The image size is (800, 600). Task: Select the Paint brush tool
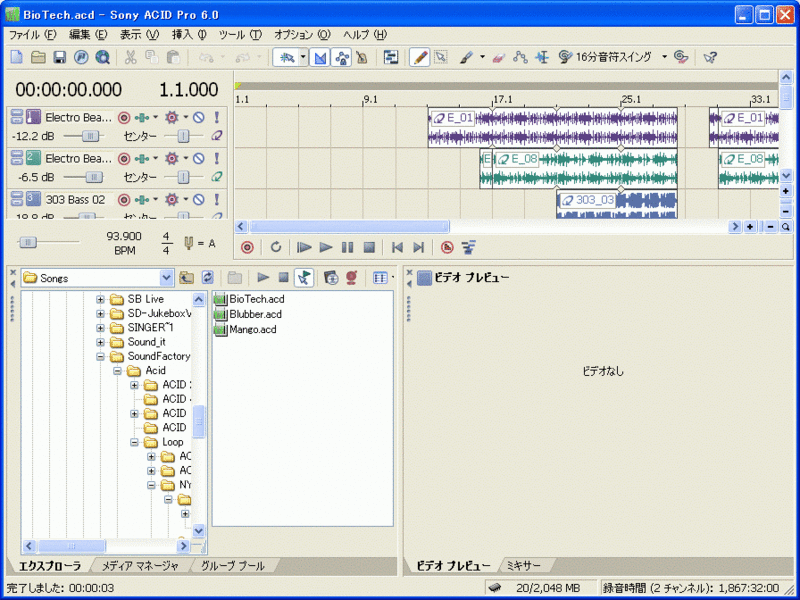(x=466, y=57)
